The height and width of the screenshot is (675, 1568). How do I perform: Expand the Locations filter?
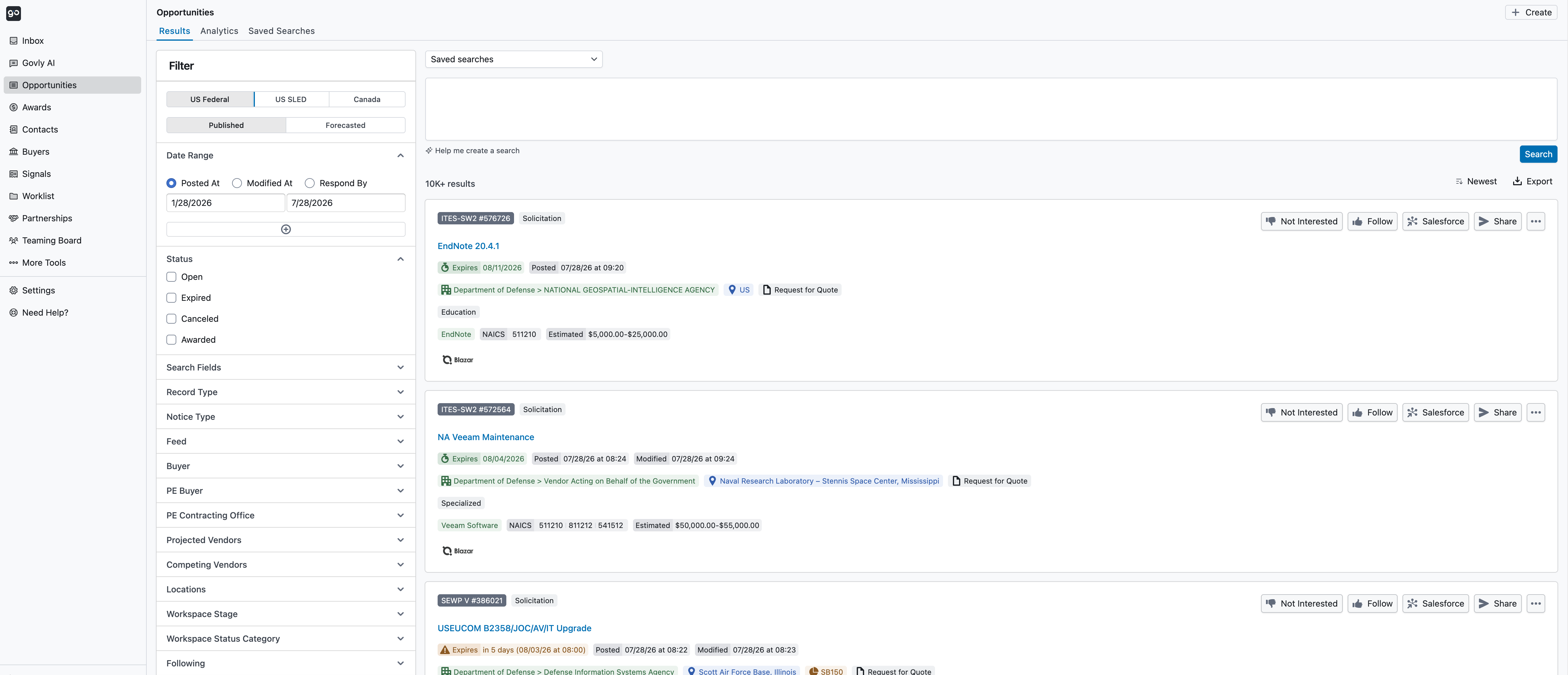click(x=285, y=589)
